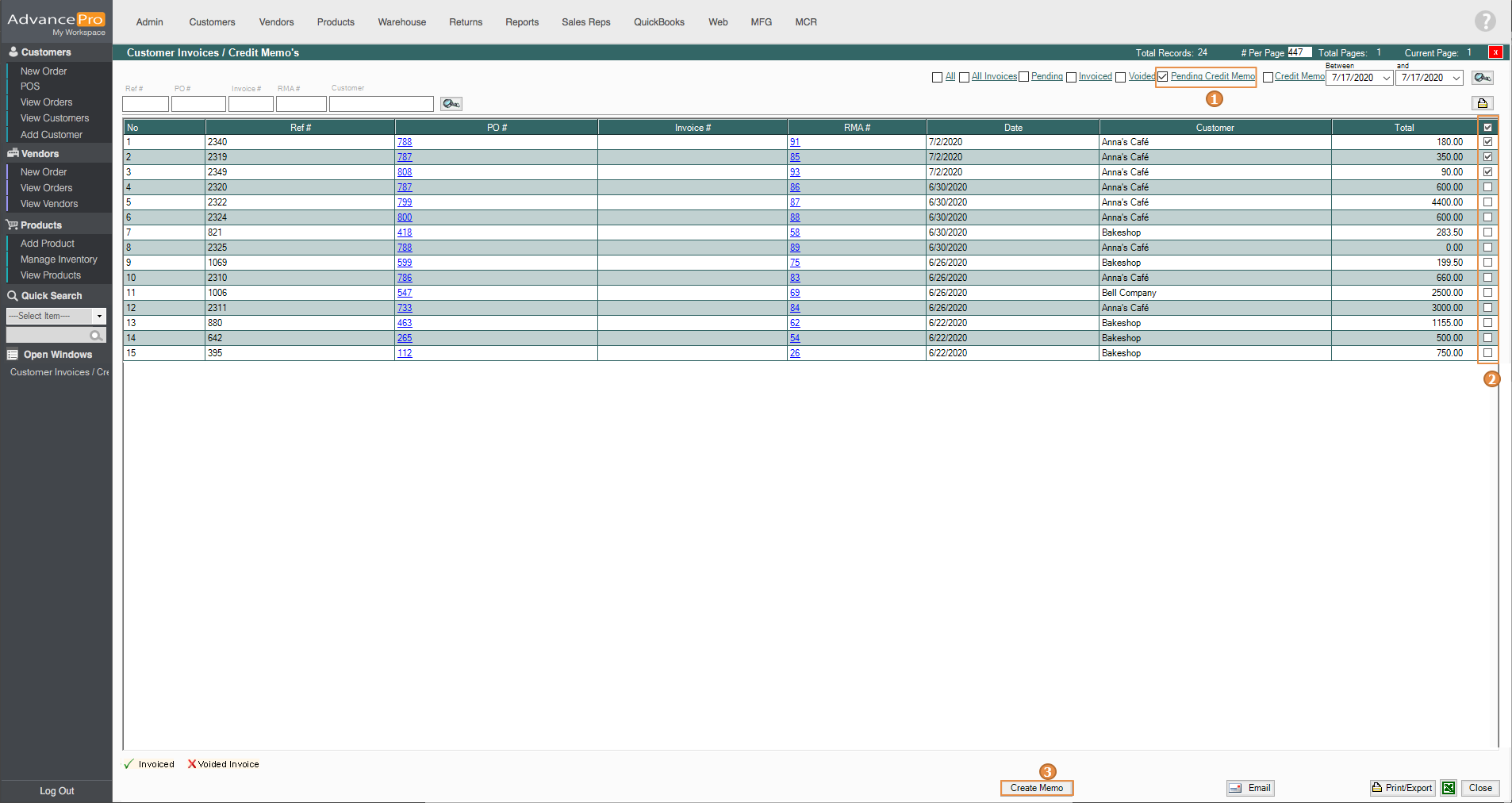
Task: Open the Warehouse menu
Action: click(401, 22)
